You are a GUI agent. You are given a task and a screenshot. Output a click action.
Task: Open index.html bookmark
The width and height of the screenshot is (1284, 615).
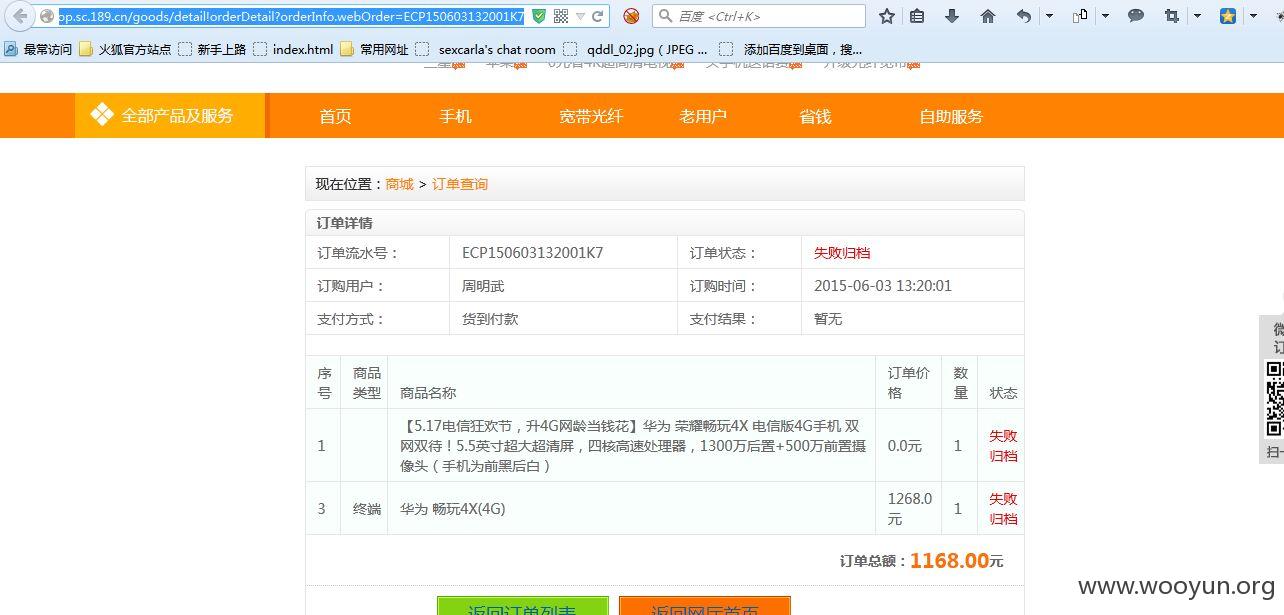coord(293,49)
